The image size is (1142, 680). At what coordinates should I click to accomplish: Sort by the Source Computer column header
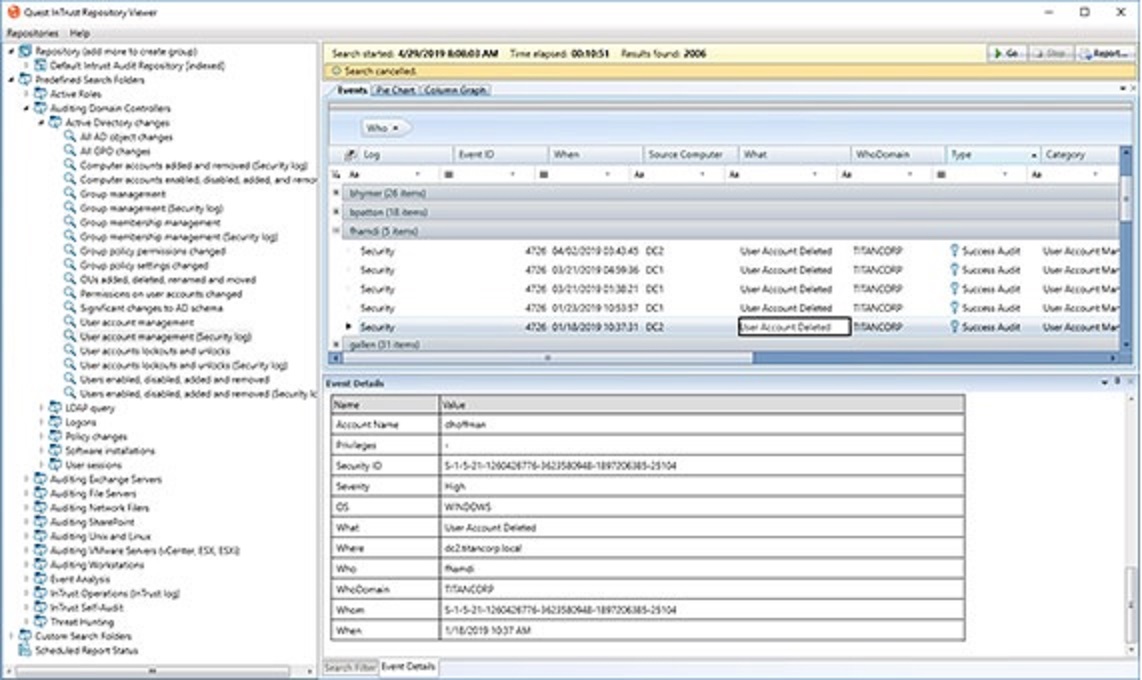(x=690, y=154)
